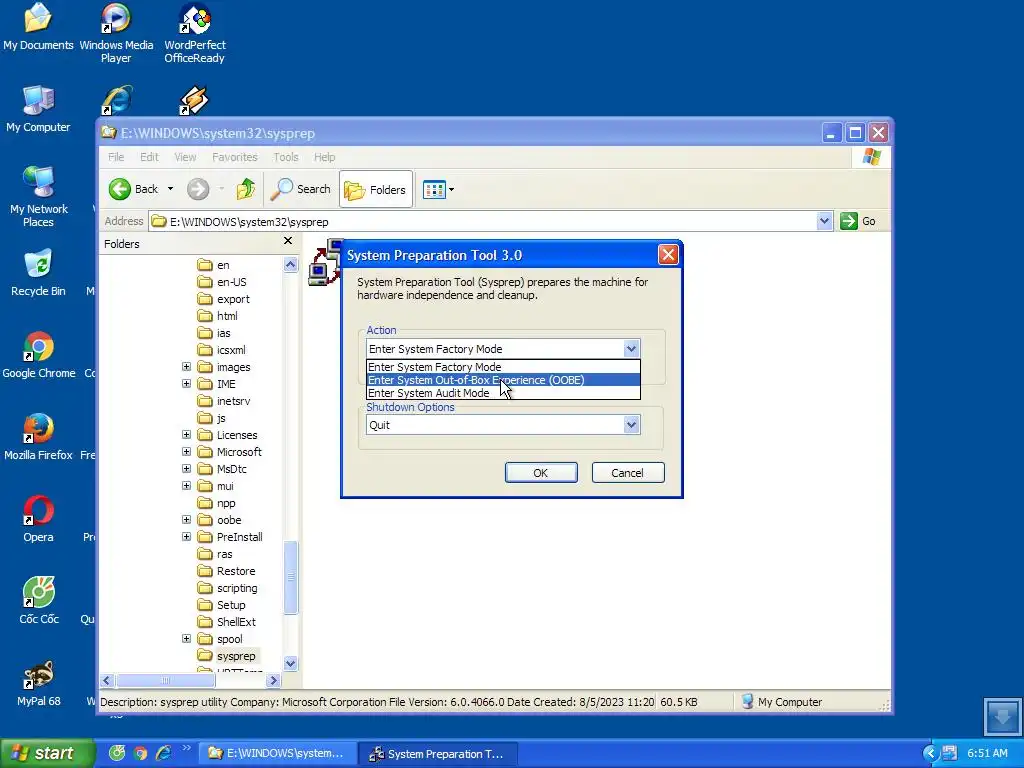Click folder tree scroll down arrow
The height and width of the screenshot is (768, 1024).
pyautogui.click(x=291, y=664)
